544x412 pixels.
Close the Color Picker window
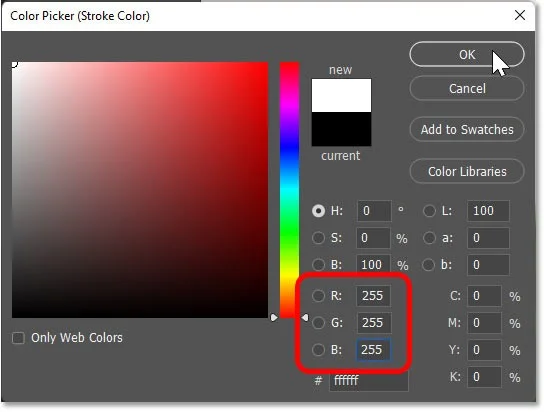[520, 15]
